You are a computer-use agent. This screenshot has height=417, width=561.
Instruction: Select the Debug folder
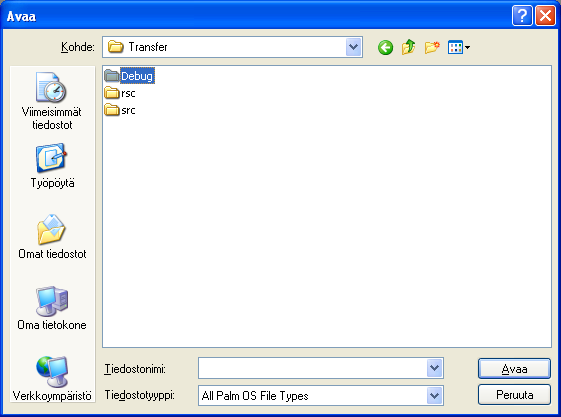point(130,76)
